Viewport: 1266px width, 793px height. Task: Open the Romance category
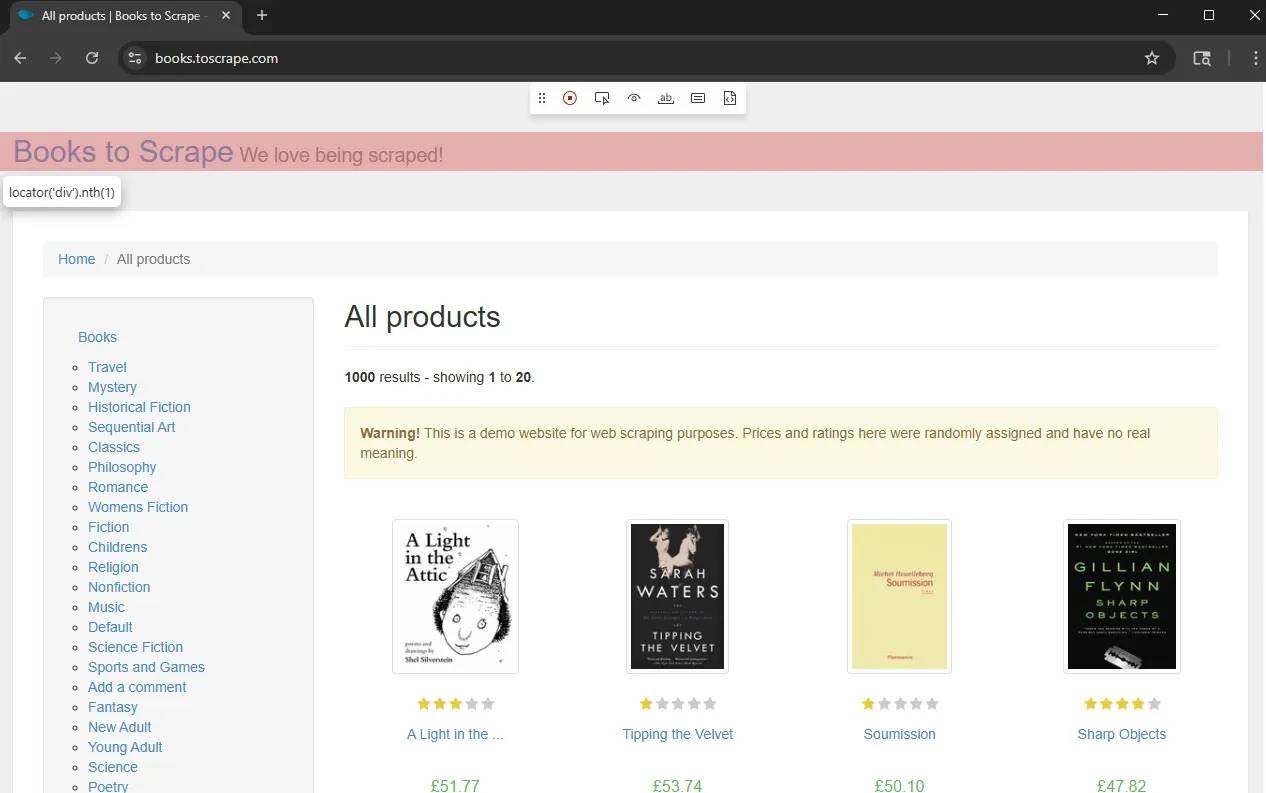(x=118, y=487)
